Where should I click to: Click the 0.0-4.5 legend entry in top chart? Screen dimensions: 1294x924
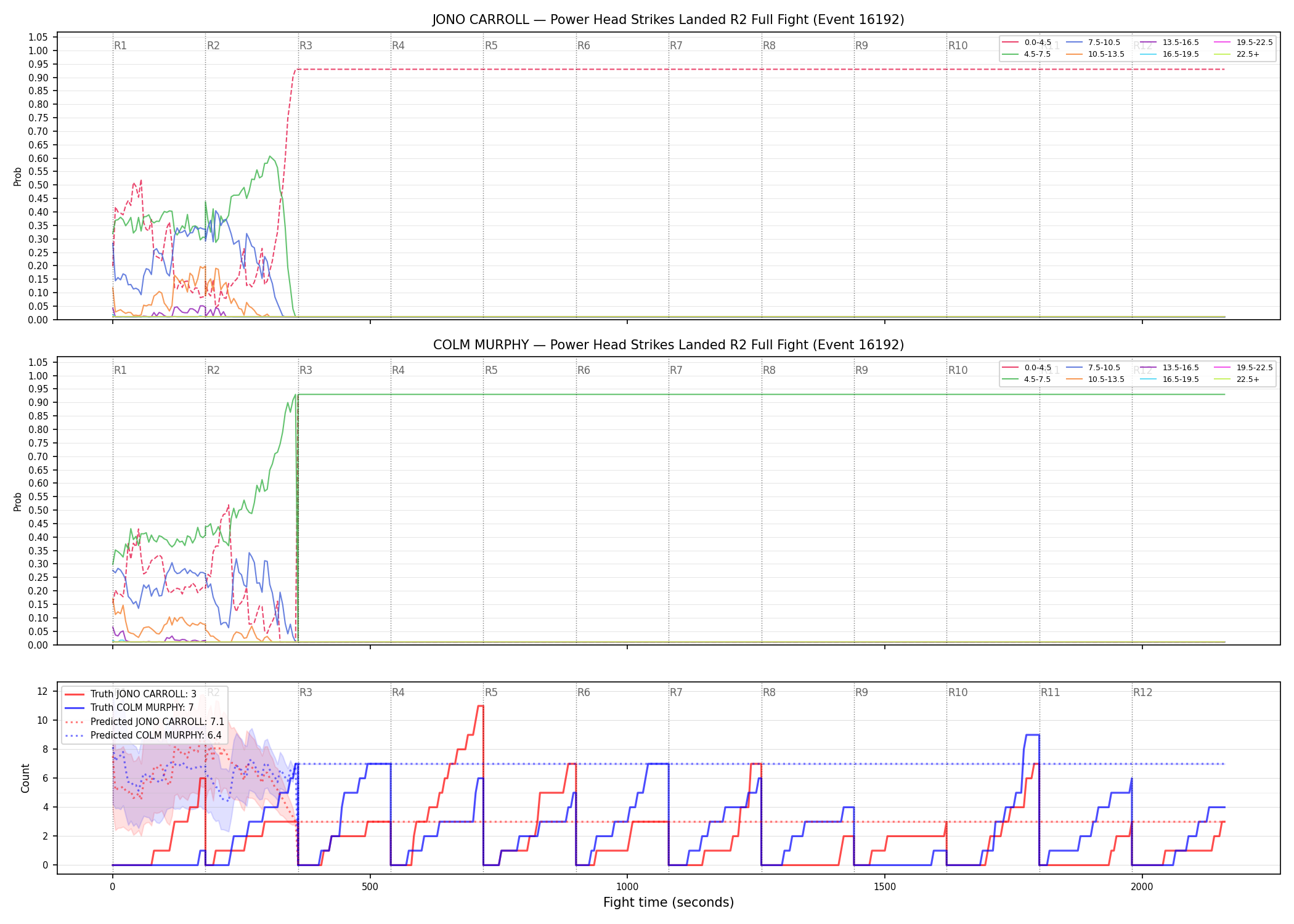pyautogui.click(x=1027, y=43)
